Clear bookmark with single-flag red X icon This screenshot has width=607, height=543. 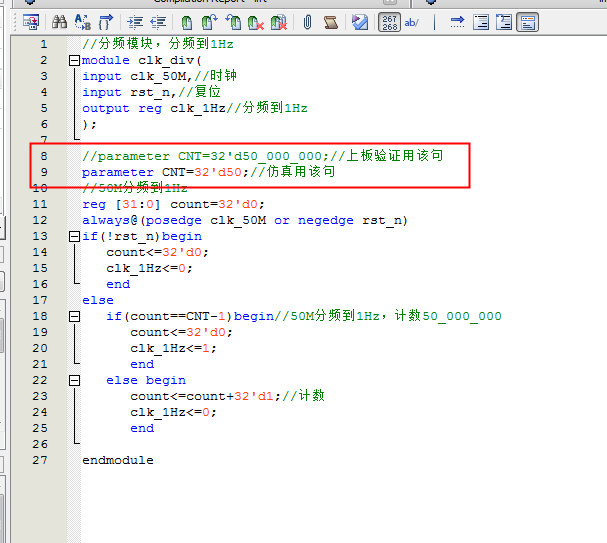(x=255, y=22)
